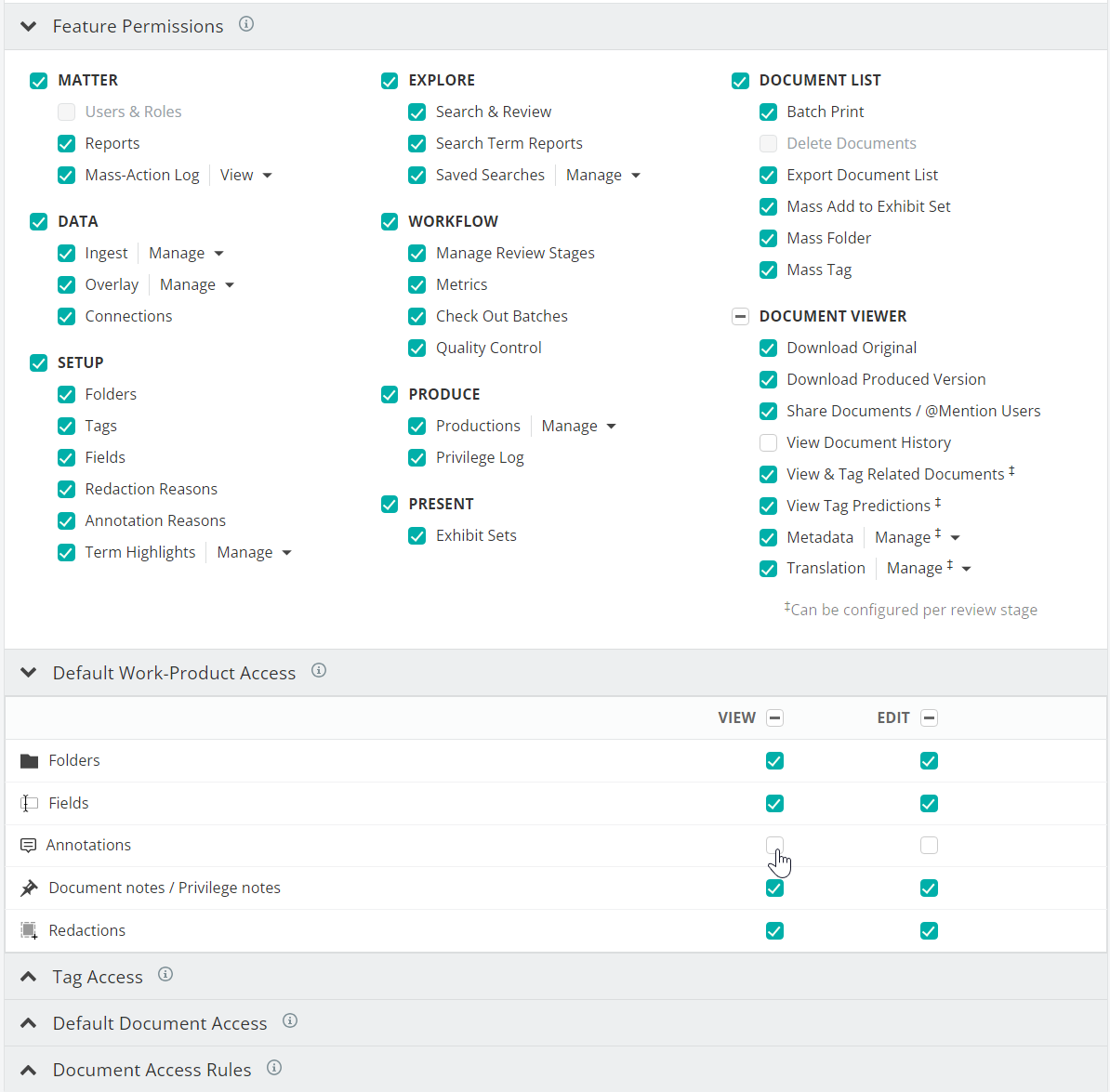Click the Tag Access info icon
Screen dimensions: 1110x1092
[x=165, y=975]
